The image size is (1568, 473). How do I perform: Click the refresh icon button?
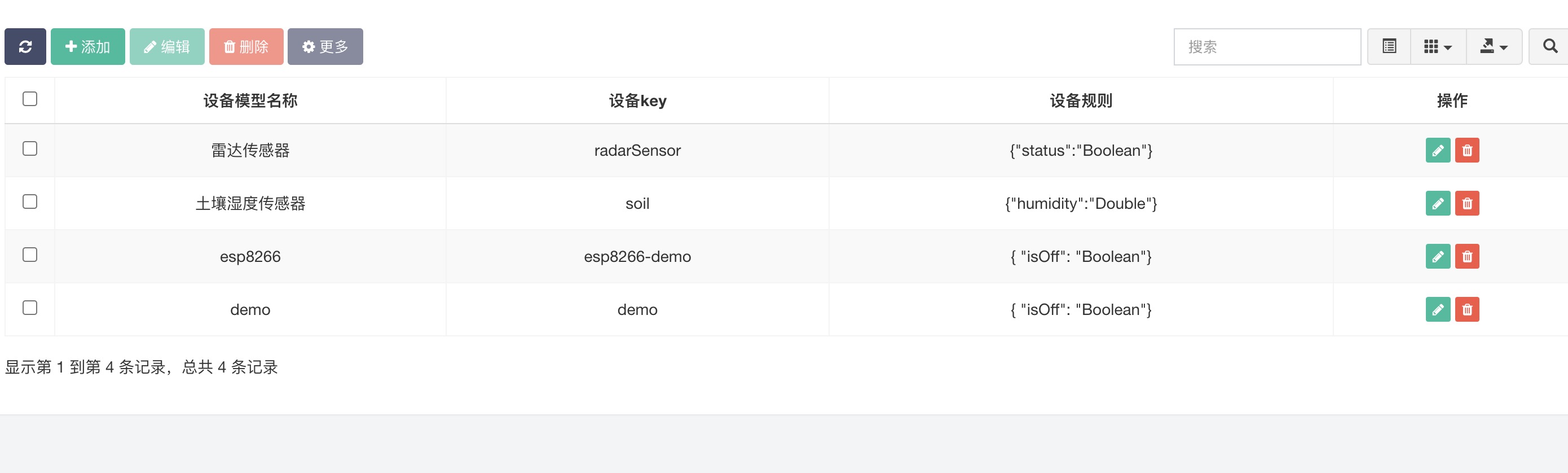[x=25, y=46]
